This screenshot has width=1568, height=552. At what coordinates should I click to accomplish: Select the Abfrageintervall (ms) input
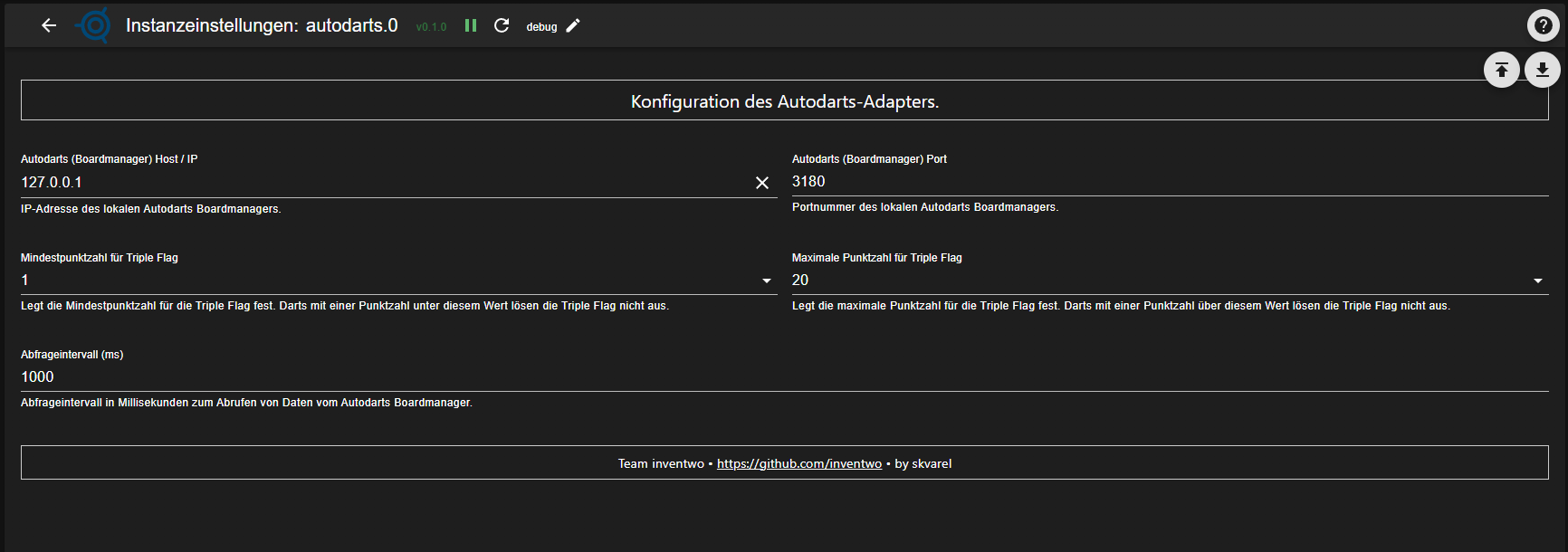[779, 377]
